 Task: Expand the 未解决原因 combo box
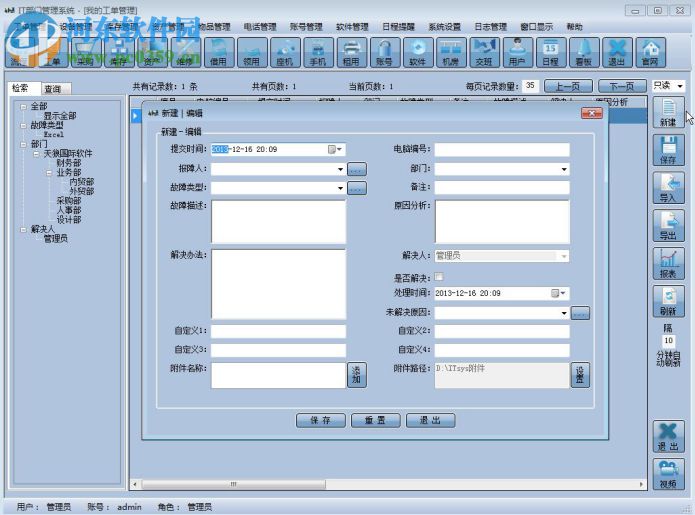click(564, 313)
